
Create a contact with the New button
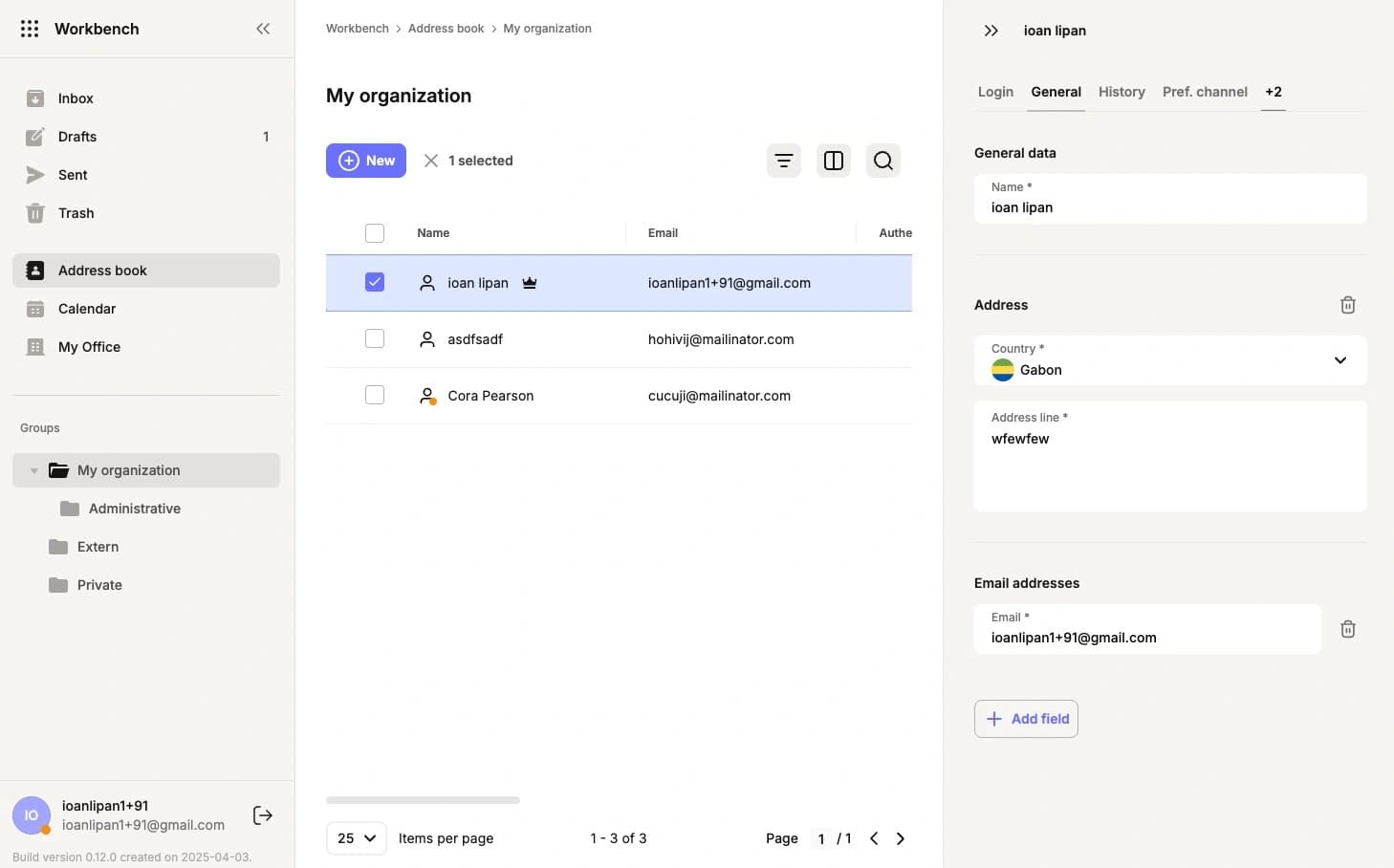pos(365,160)
